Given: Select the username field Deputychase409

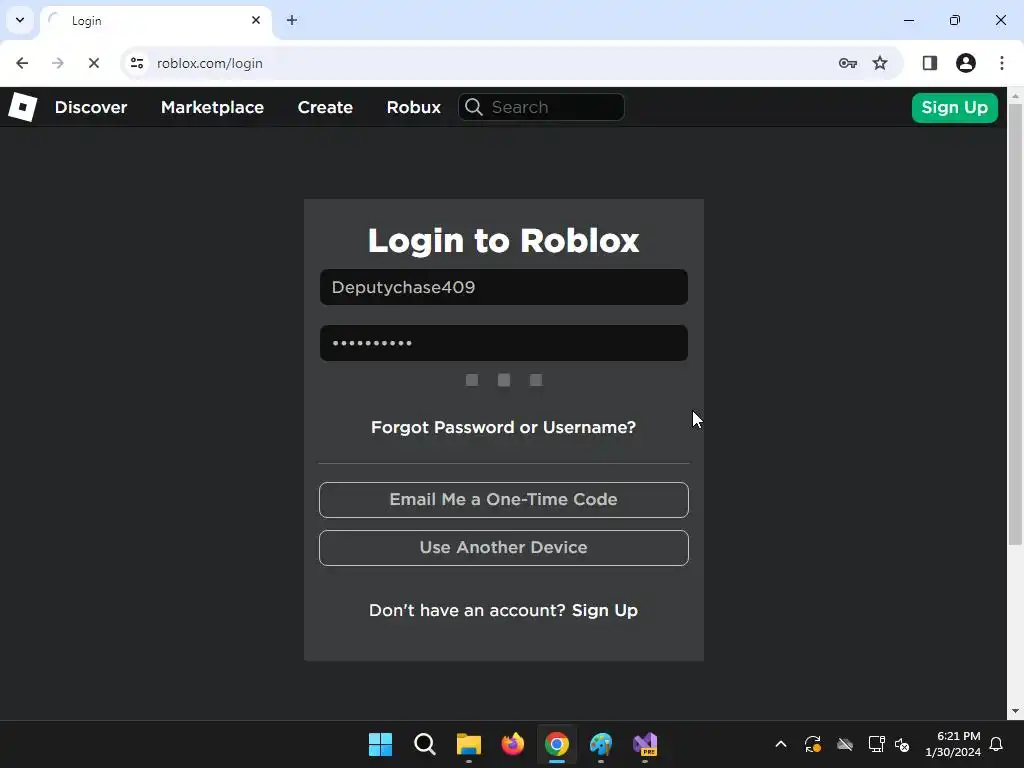Looking at the screenshot, I should click(504, 287).
